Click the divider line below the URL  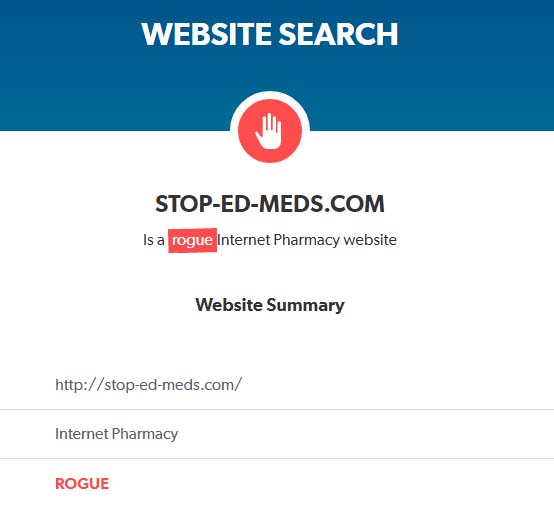(277, 410)
